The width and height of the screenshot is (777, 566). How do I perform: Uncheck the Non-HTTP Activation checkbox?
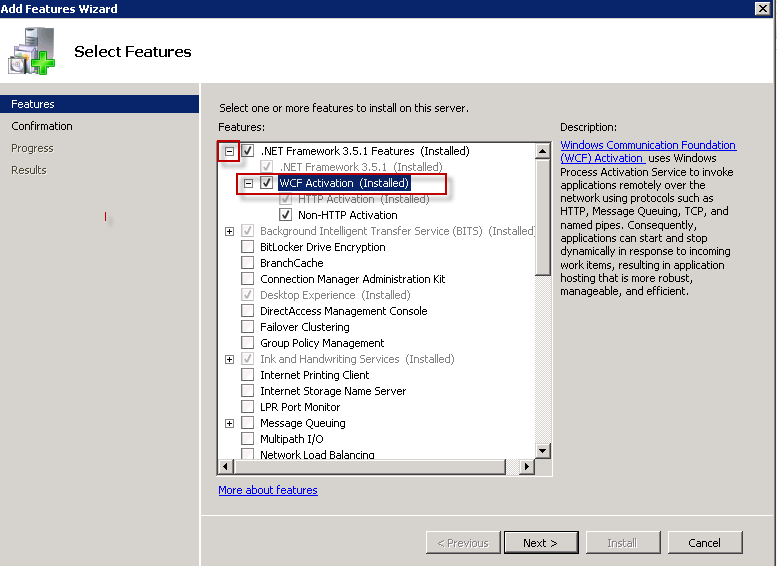pos(285,215)
